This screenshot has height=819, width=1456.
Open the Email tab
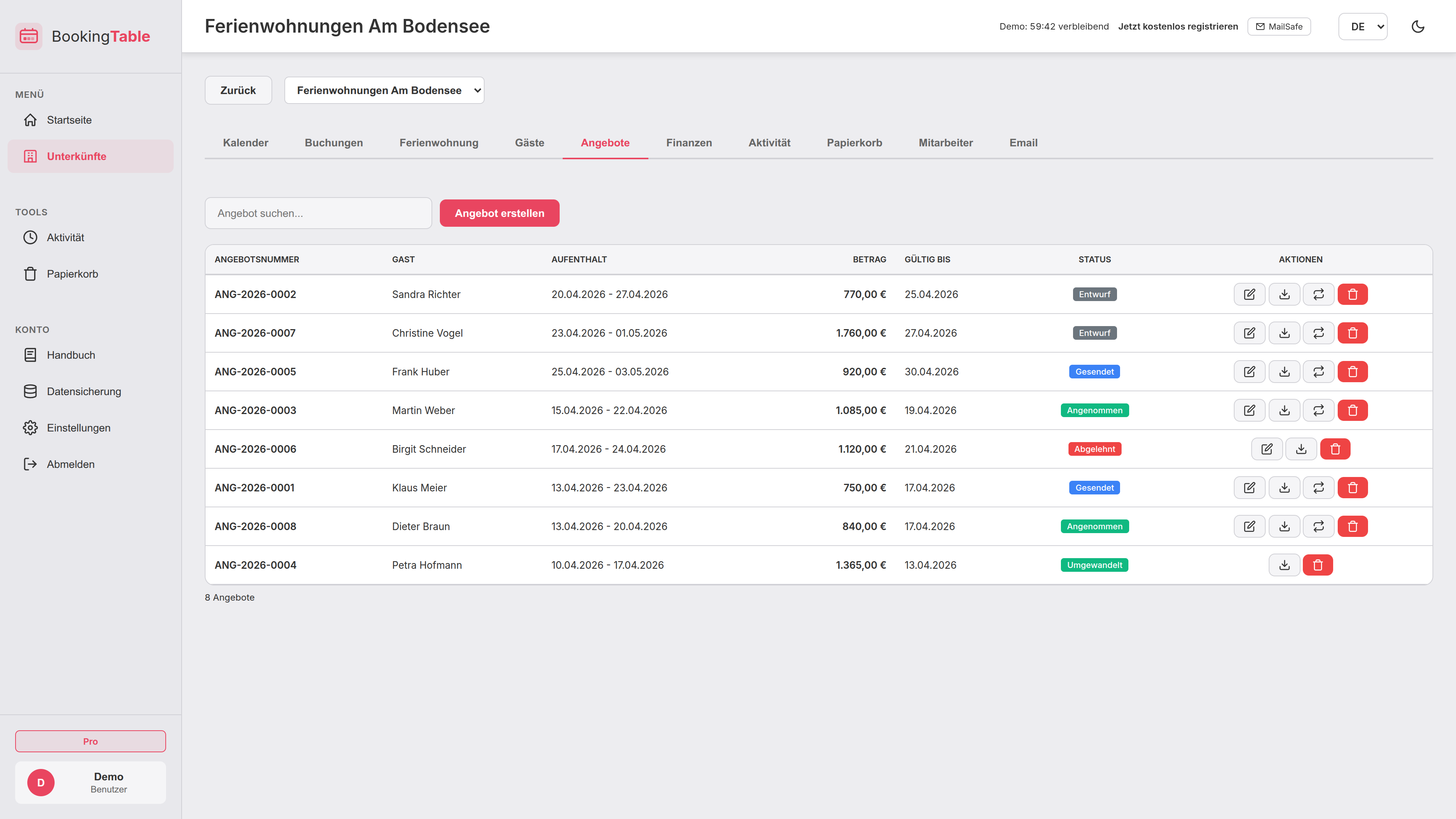click(1023, 143)
